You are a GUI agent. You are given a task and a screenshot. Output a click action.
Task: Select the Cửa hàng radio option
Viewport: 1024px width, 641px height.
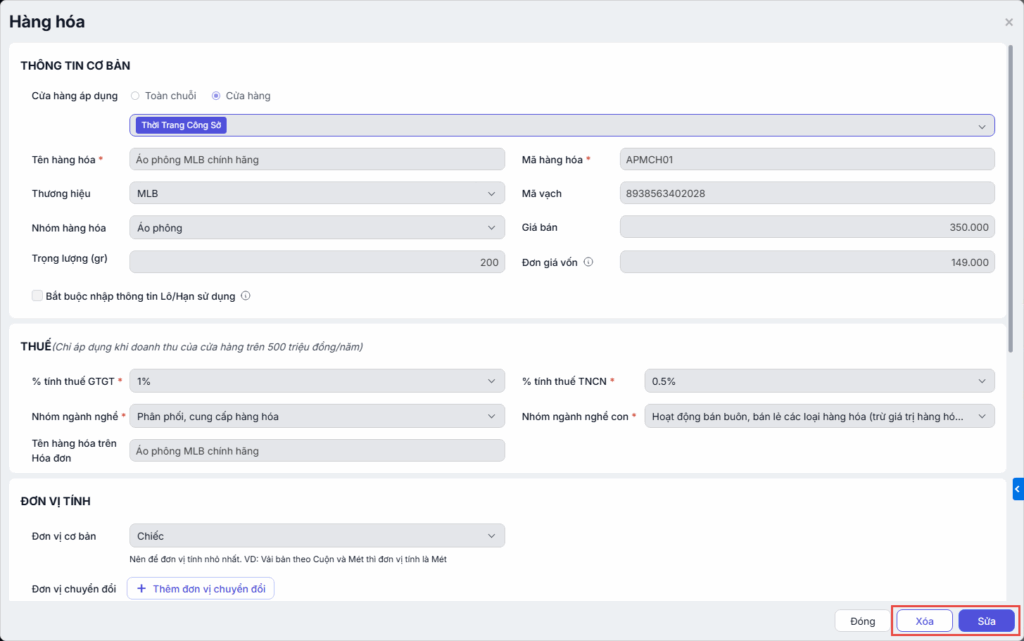click(216, 96)
